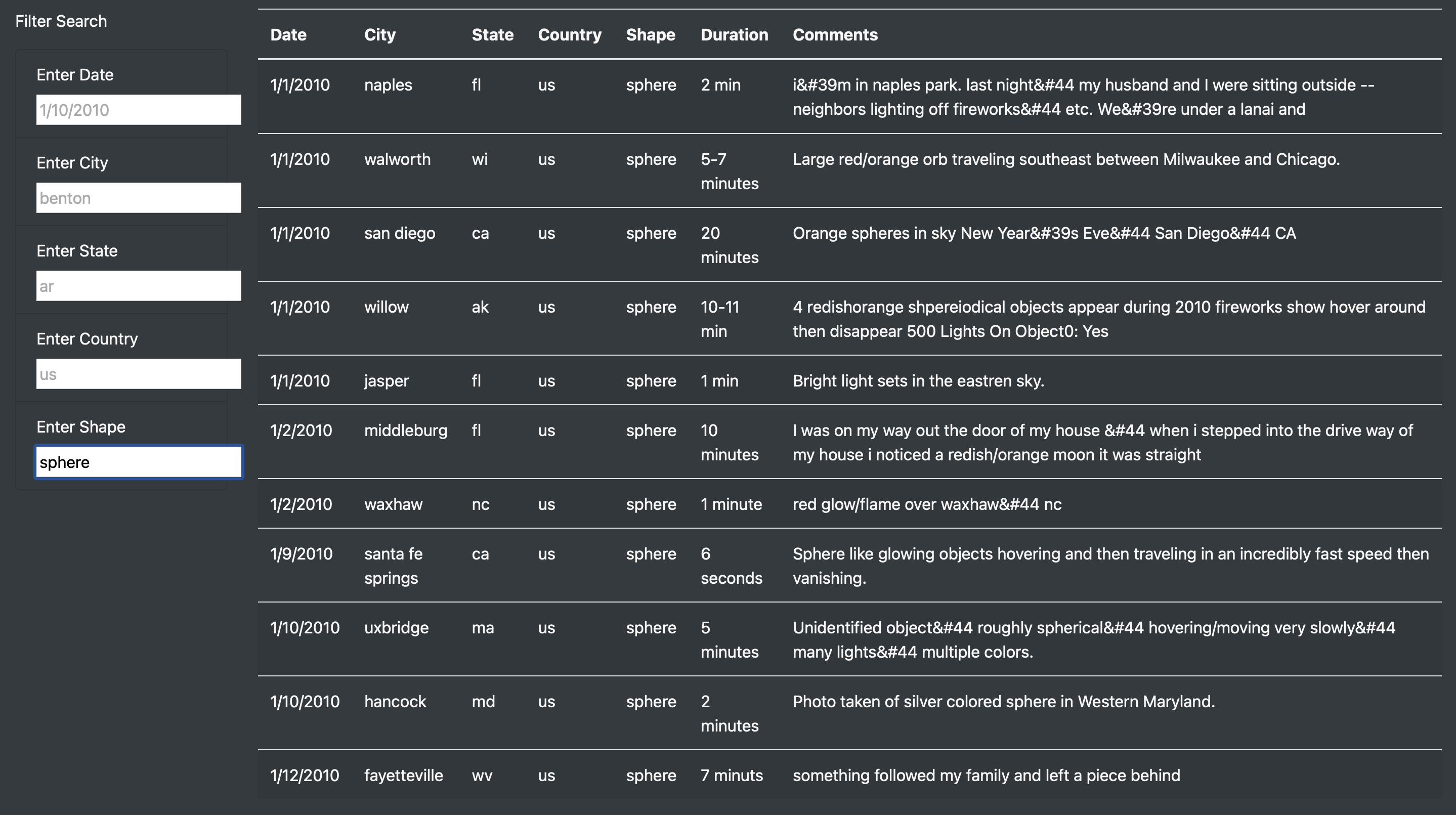The image size is (1456, 815).
Task: Select the city cell middleburg
Action: 405,431
